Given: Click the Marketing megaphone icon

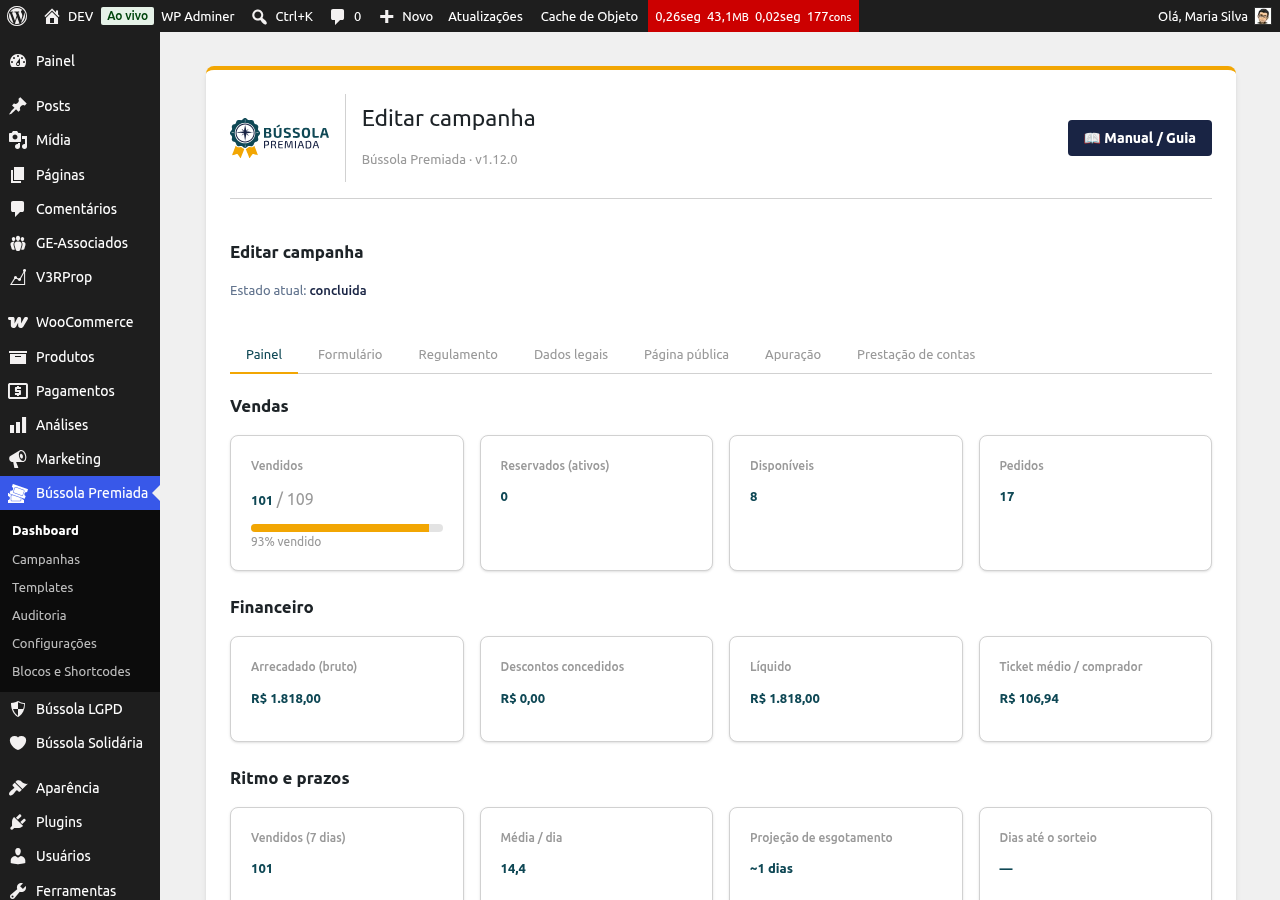Looking at the screenshot, I should (x=18, y=459).
